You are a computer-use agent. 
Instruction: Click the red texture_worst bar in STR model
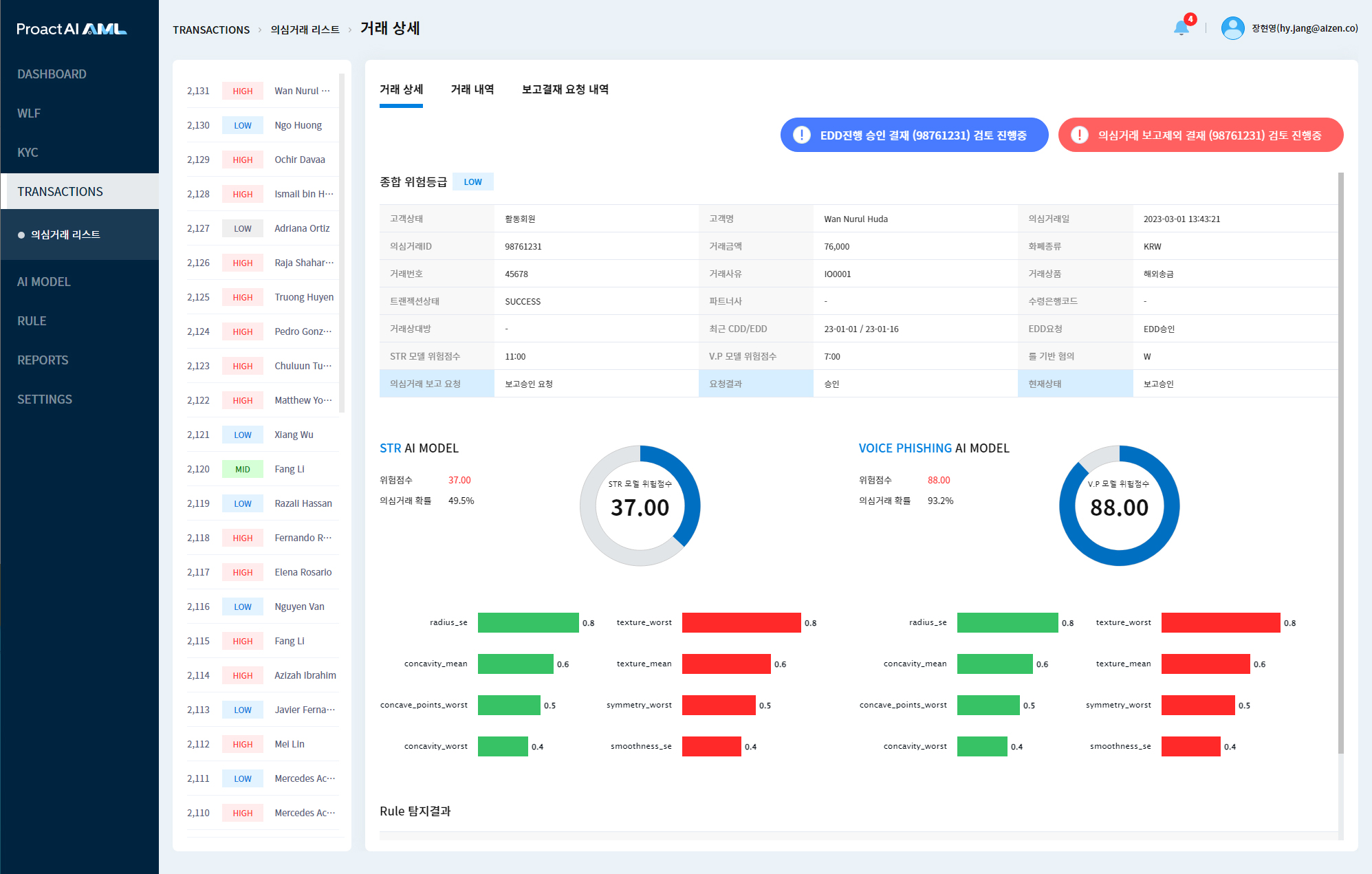[741, 622]
